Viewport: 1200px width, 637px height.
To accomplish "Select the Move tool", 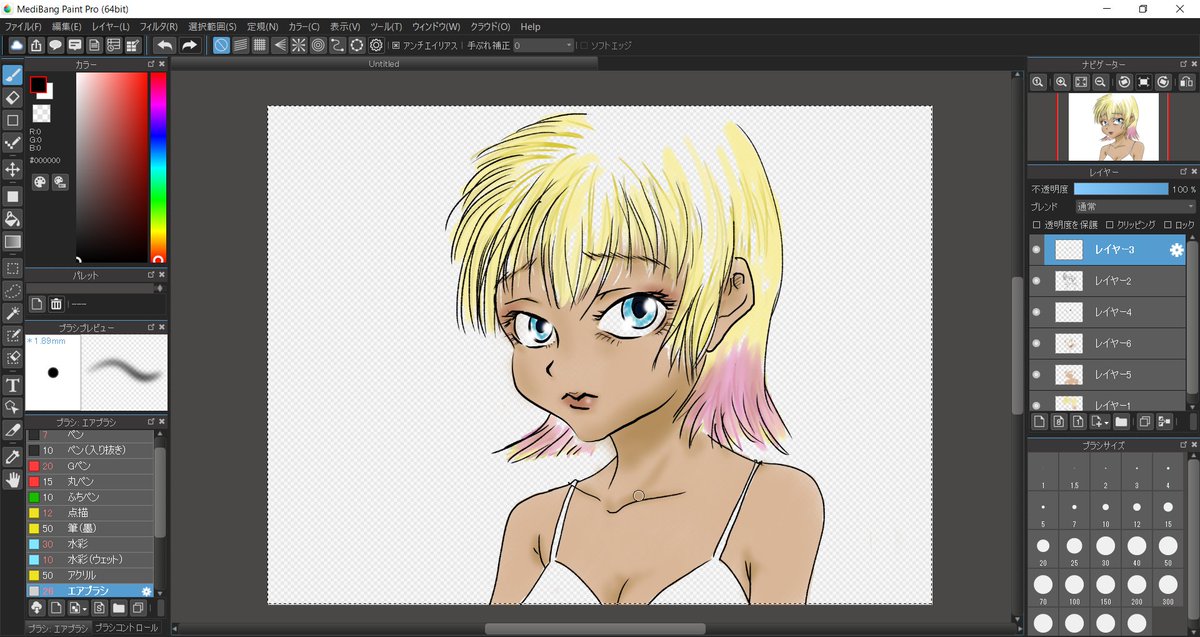I will tap(13, 169).
